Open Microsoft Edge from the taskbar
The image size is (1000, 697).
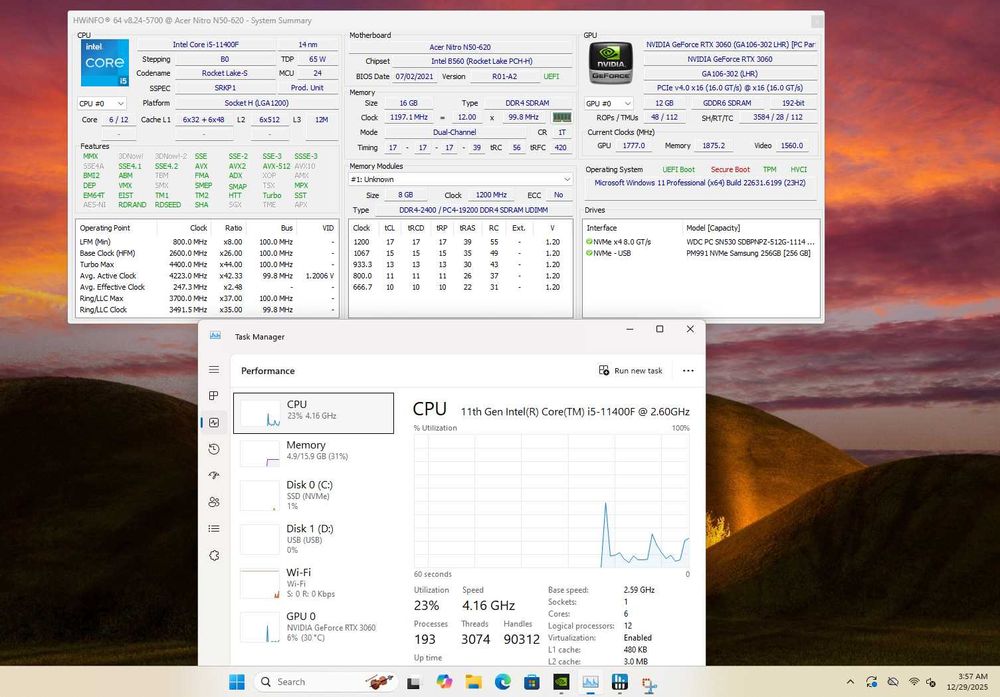point(503,682)
